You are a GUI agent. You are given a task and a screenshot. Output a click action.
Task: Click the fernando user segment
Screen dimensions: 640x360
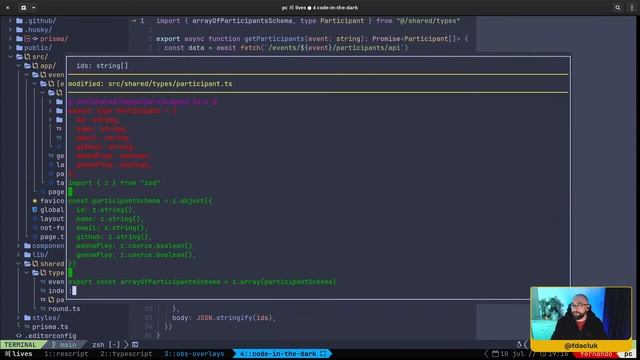(x=596, y=354)
